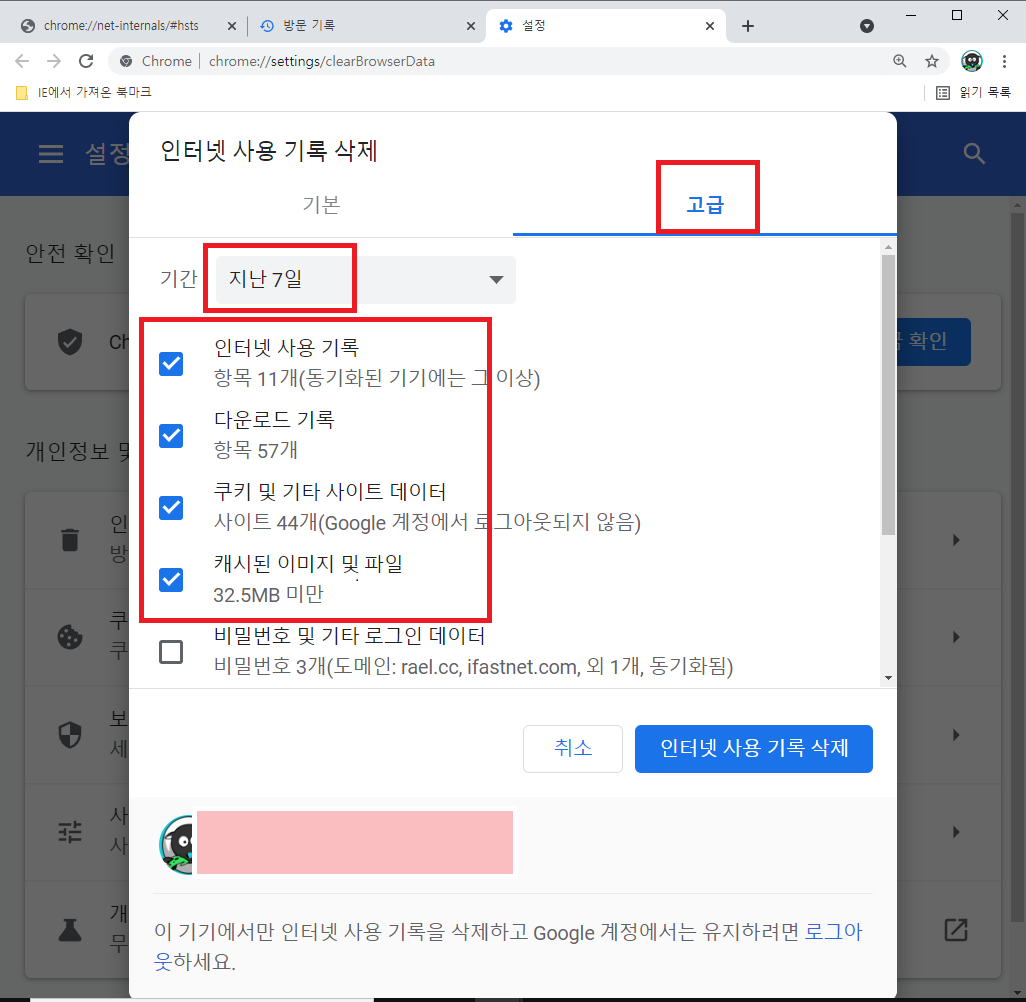Switch to the 기본 tab

point(321,205)
